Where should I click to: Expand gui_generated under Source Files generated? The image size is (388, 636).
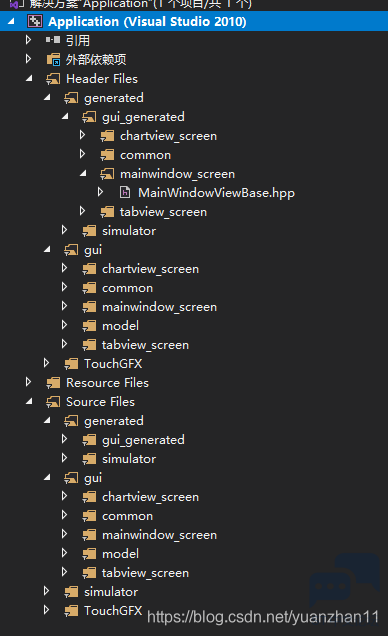pos(64,438)
